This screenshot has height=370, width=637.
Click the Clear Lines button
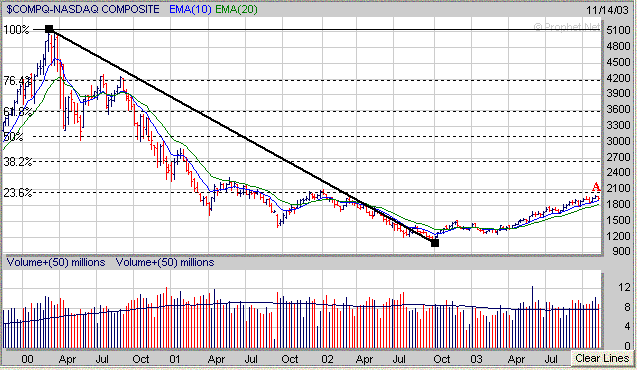pos(602,358)
